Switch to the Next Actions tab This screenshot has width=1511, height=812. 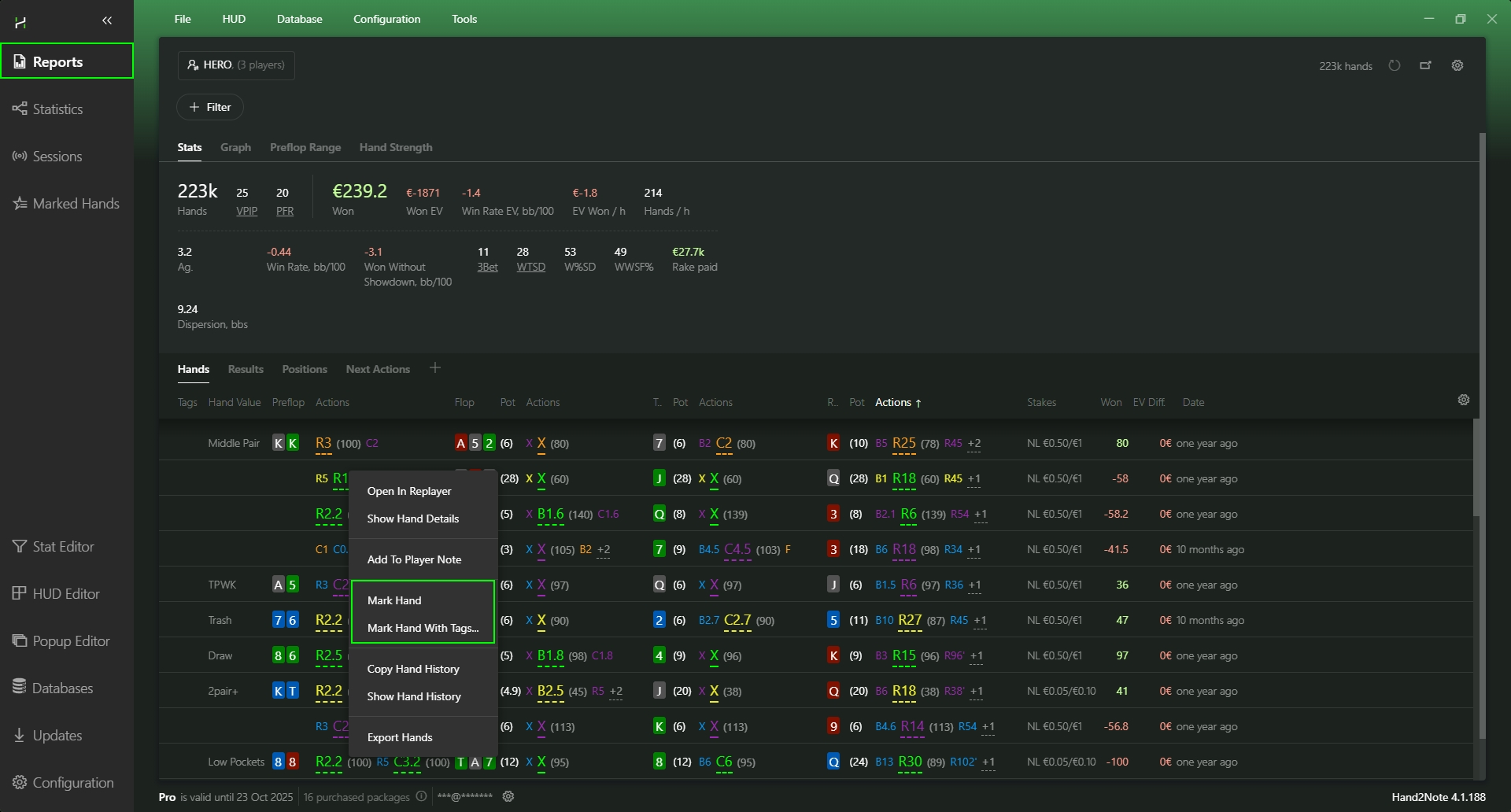pyautogui.click(x=378, y=369)
